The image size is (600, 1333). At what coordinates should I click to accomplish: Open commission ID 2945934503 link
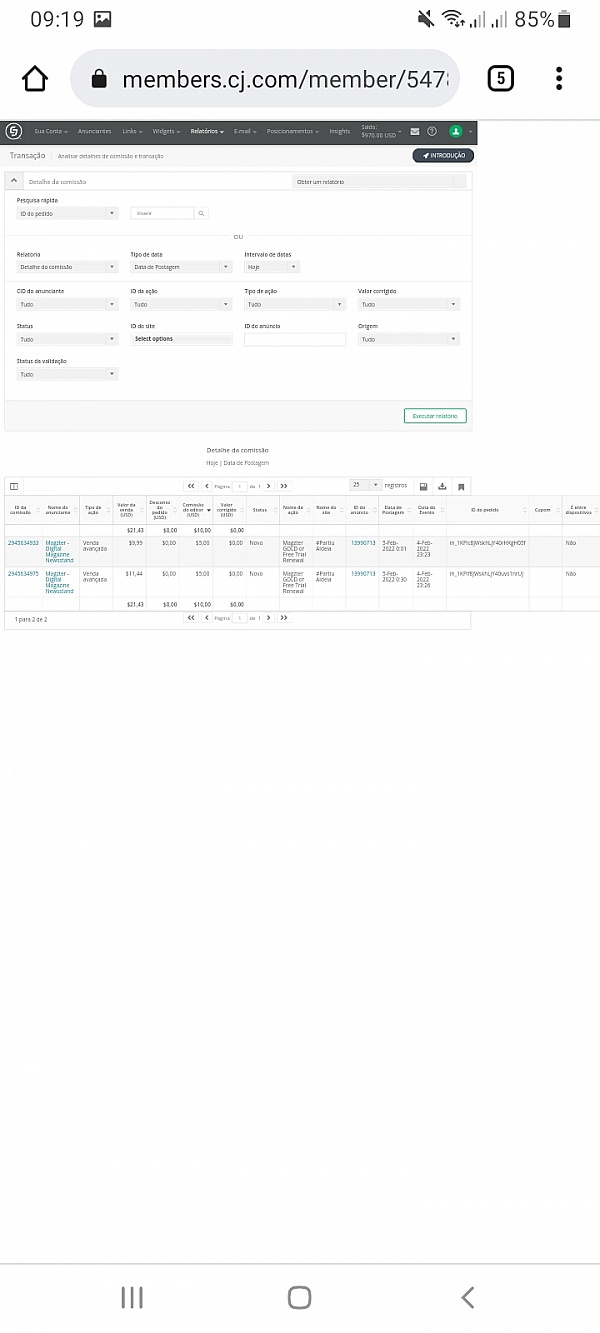(x=23, y=542)
